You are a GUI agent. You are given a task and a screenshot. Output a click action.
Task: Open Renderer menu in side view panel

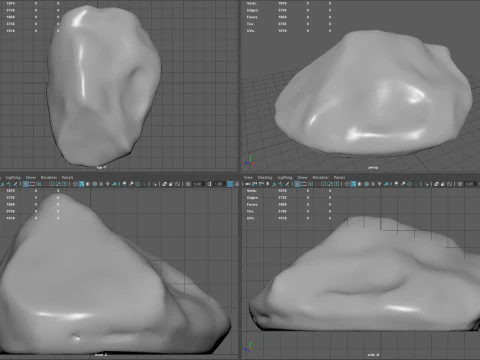320,177
